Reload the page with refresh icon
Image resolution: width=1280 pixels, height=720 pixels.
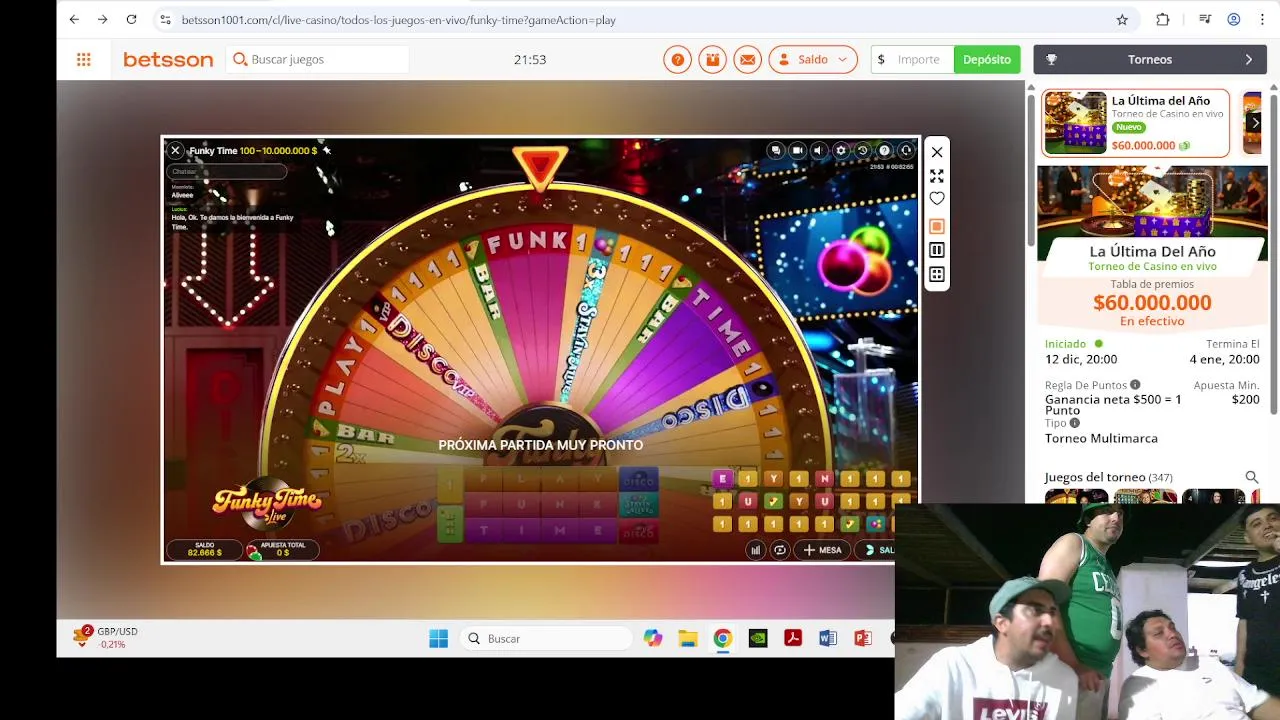click(131, 19)
